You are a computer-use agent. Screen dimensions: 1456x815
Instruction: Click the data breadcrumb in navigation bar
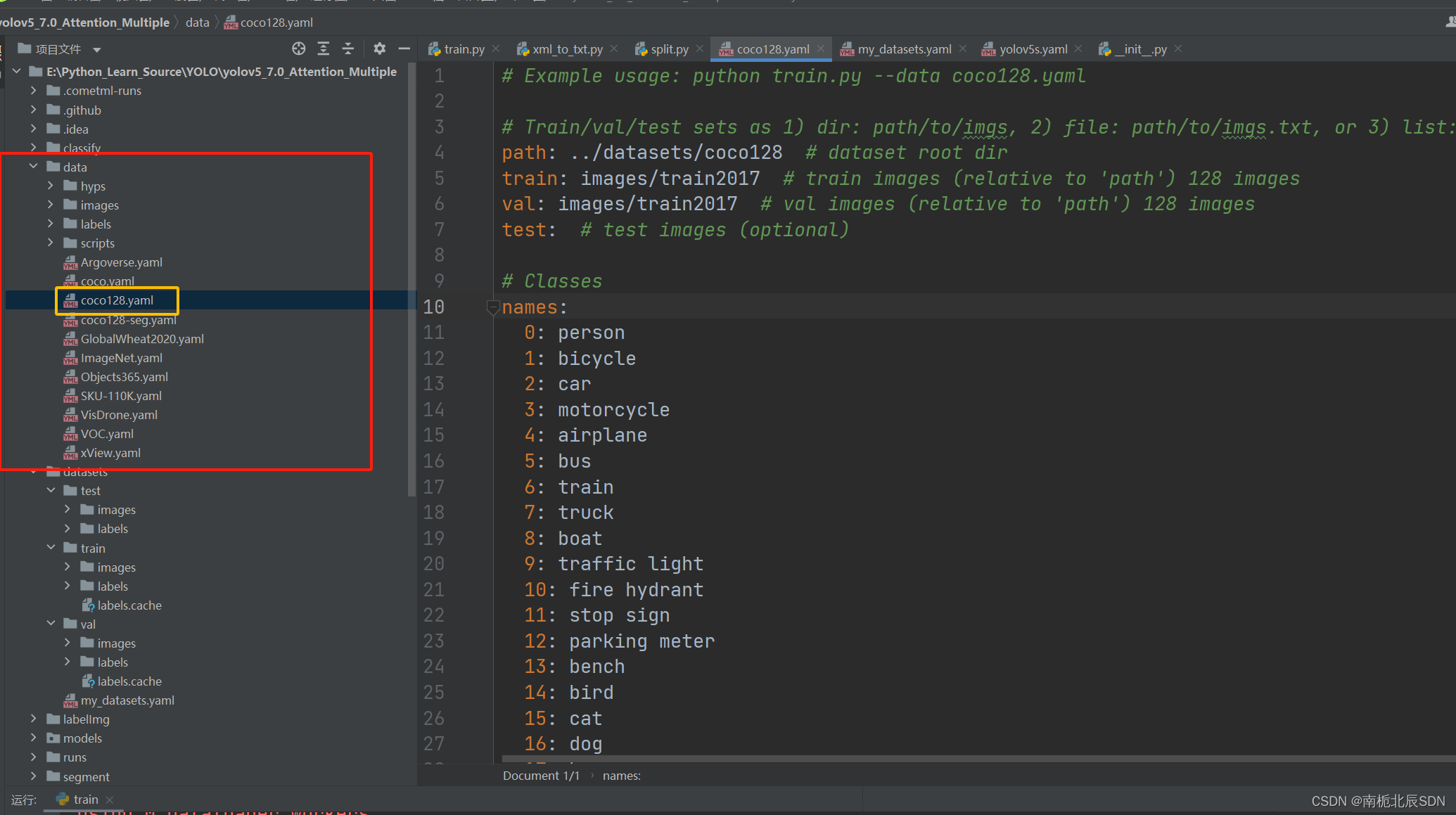(198, 23)
